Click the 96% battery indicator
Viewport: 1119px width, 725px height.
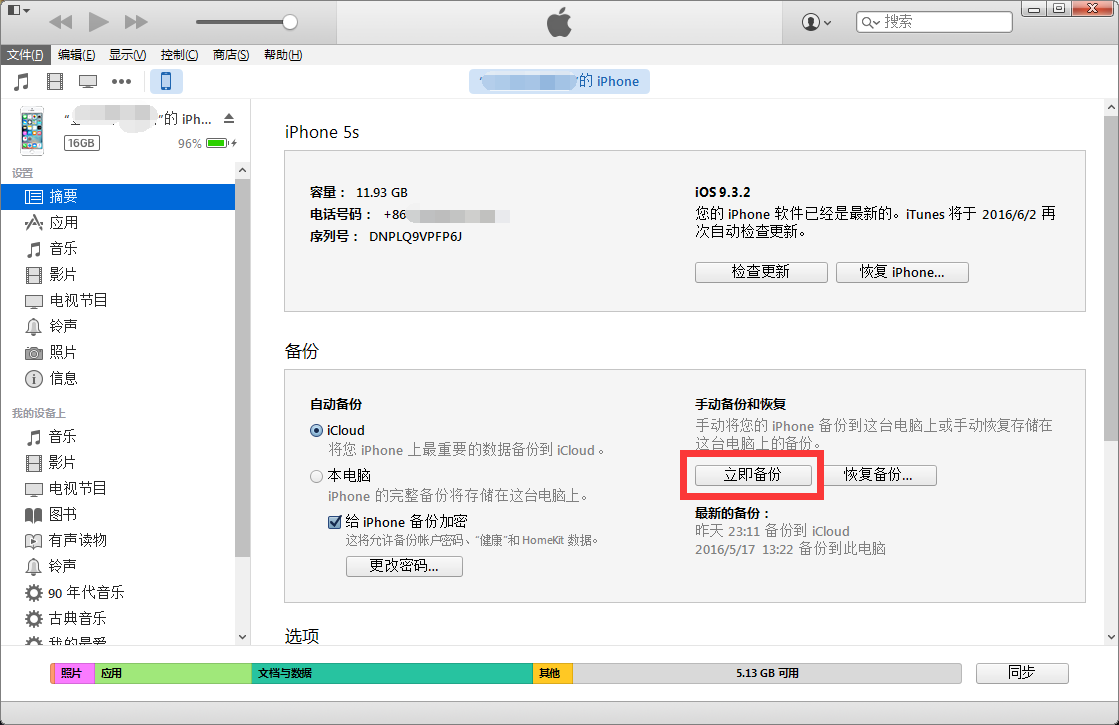coord(207,143)
